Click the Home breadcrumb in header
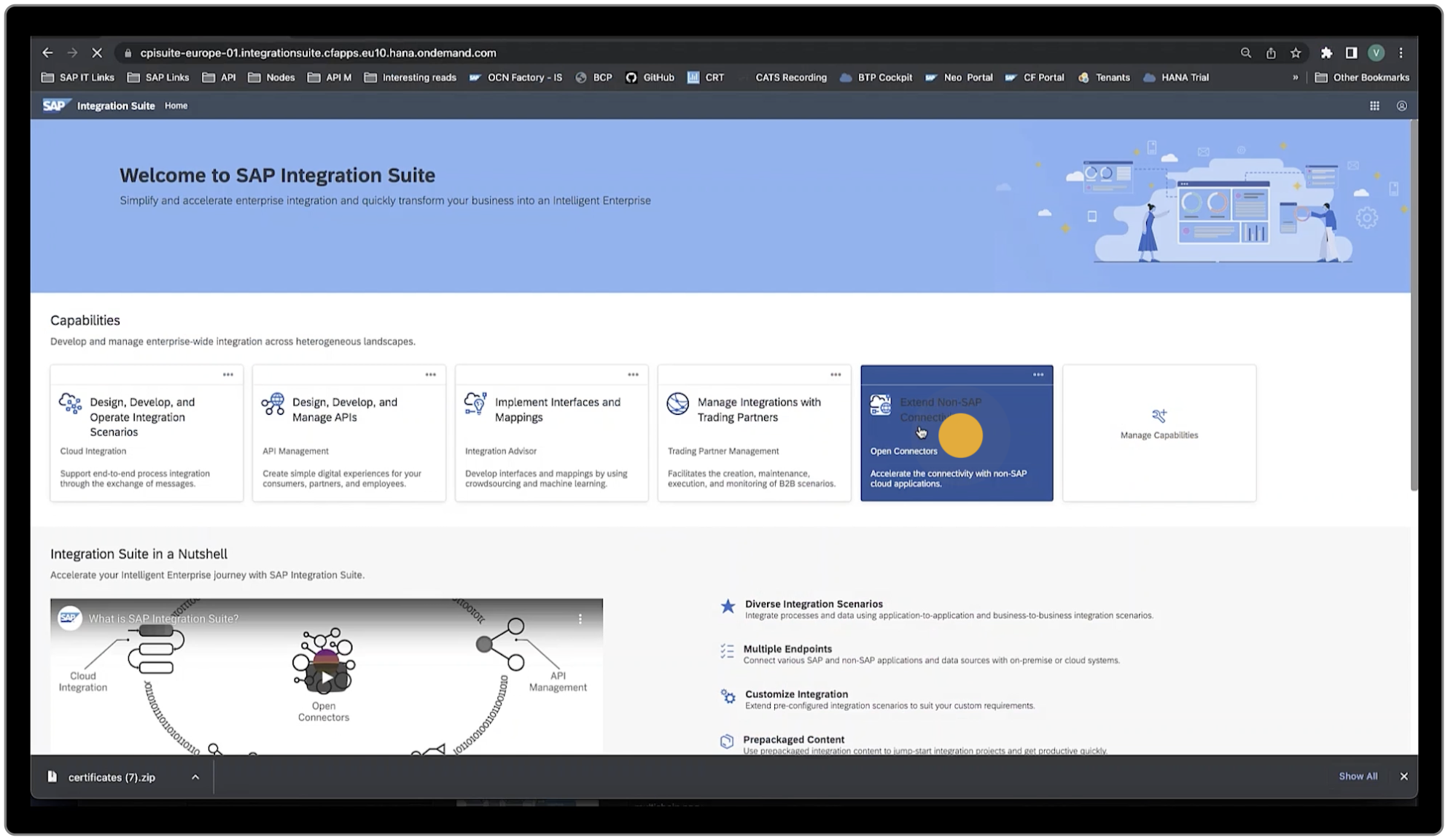Image resolution: width=1448 pixels, height=840 pixels. tap(176, 106)
